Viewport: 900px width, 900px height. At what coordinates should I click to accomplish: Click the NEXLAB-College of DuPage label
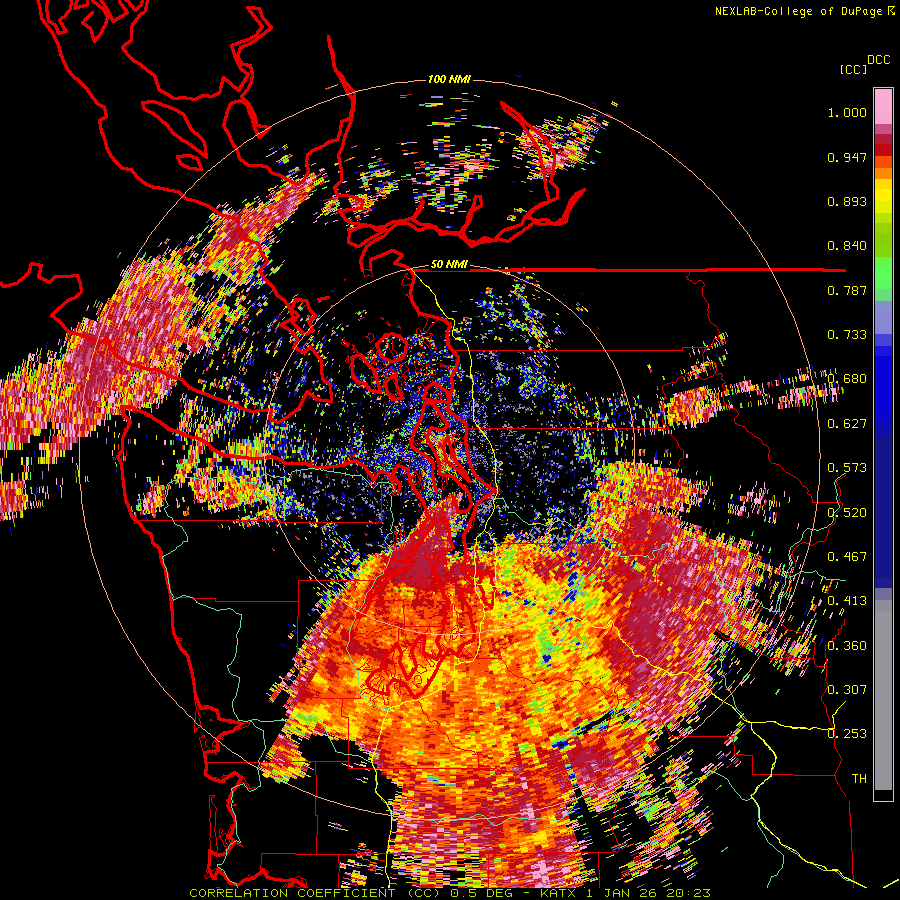804,11
